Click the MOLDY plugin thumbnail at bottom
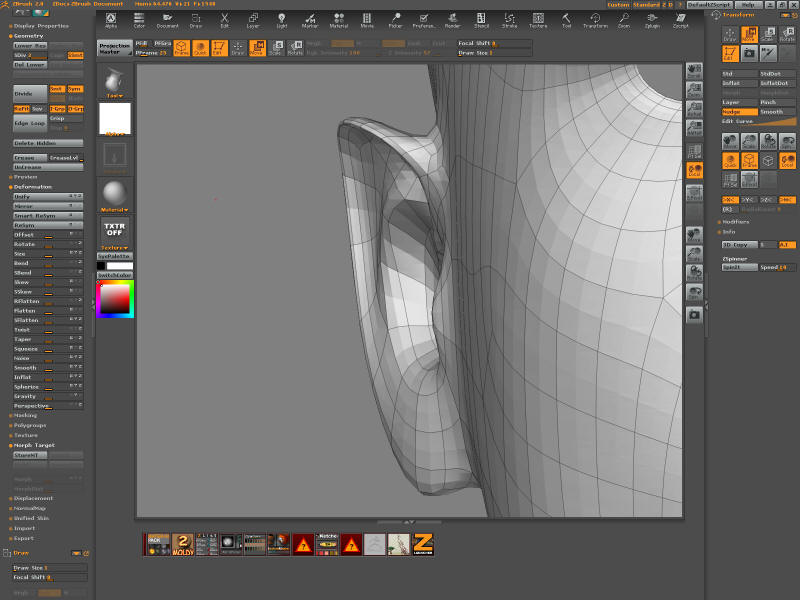The width and height of the screenshot is (800, 600). [x=183, y=543]
